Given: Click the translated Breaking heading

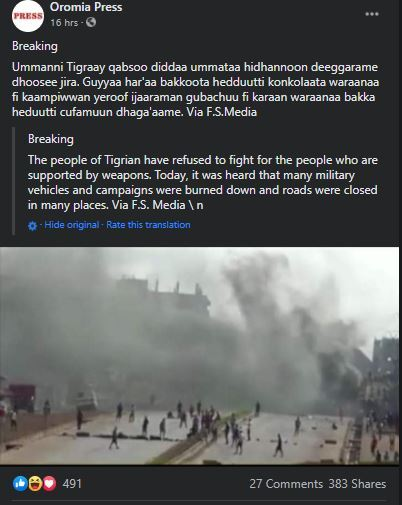Looking at the screenshot, I should click(51, 139).
